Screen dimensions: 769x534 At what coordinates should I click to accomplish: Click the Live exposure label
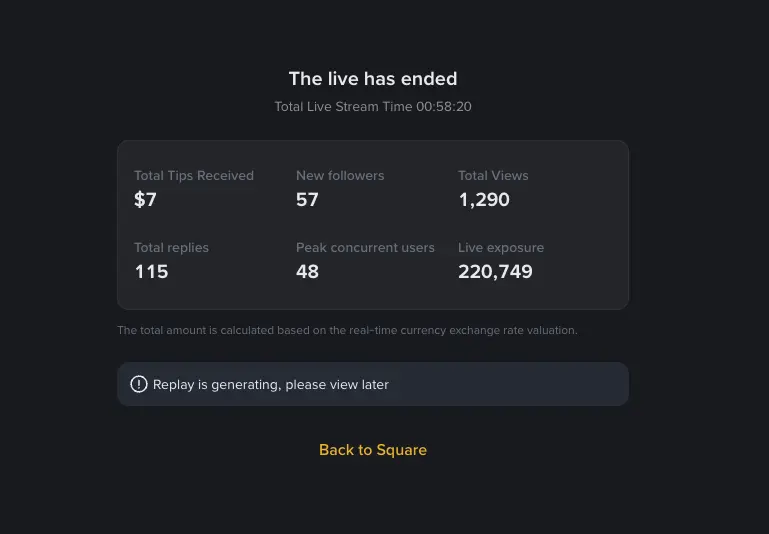click(x=501, y=247)
